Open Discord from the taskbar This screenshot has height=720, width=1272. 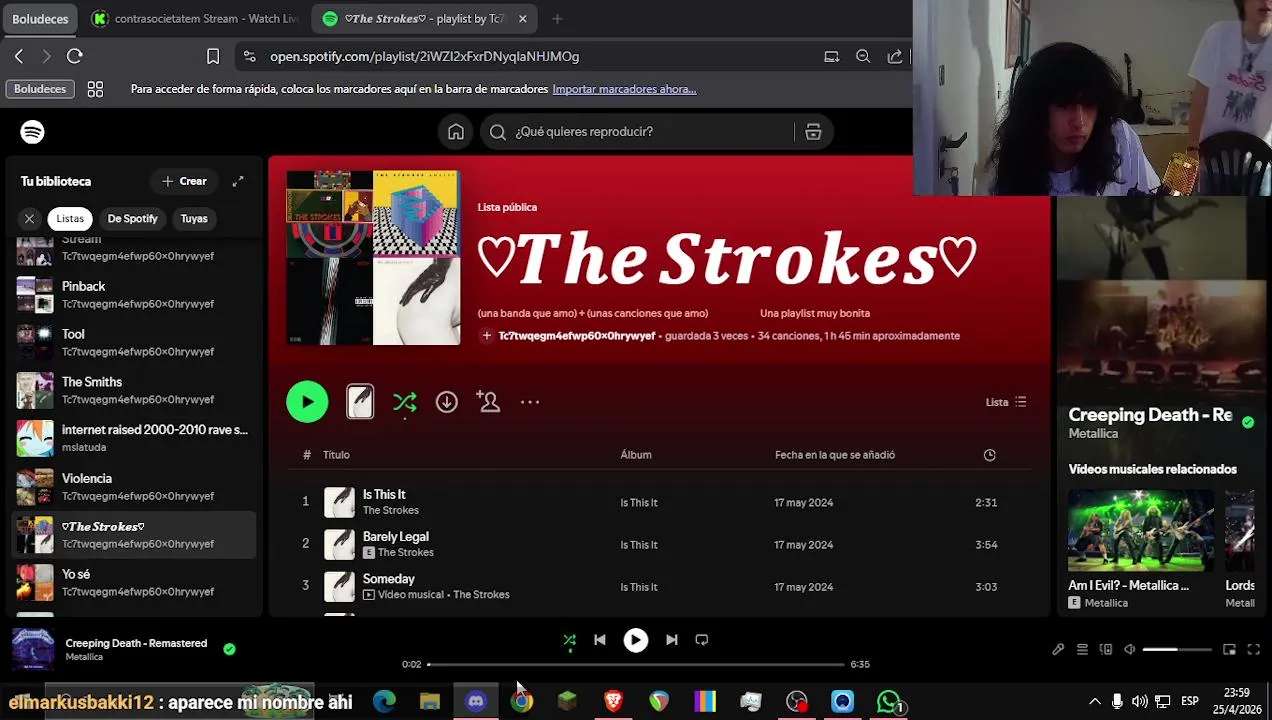[x=476, y=701]
